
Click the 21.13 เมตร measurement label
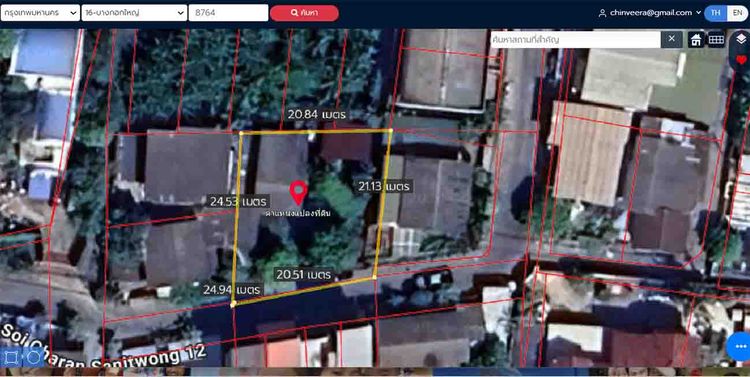385,186
